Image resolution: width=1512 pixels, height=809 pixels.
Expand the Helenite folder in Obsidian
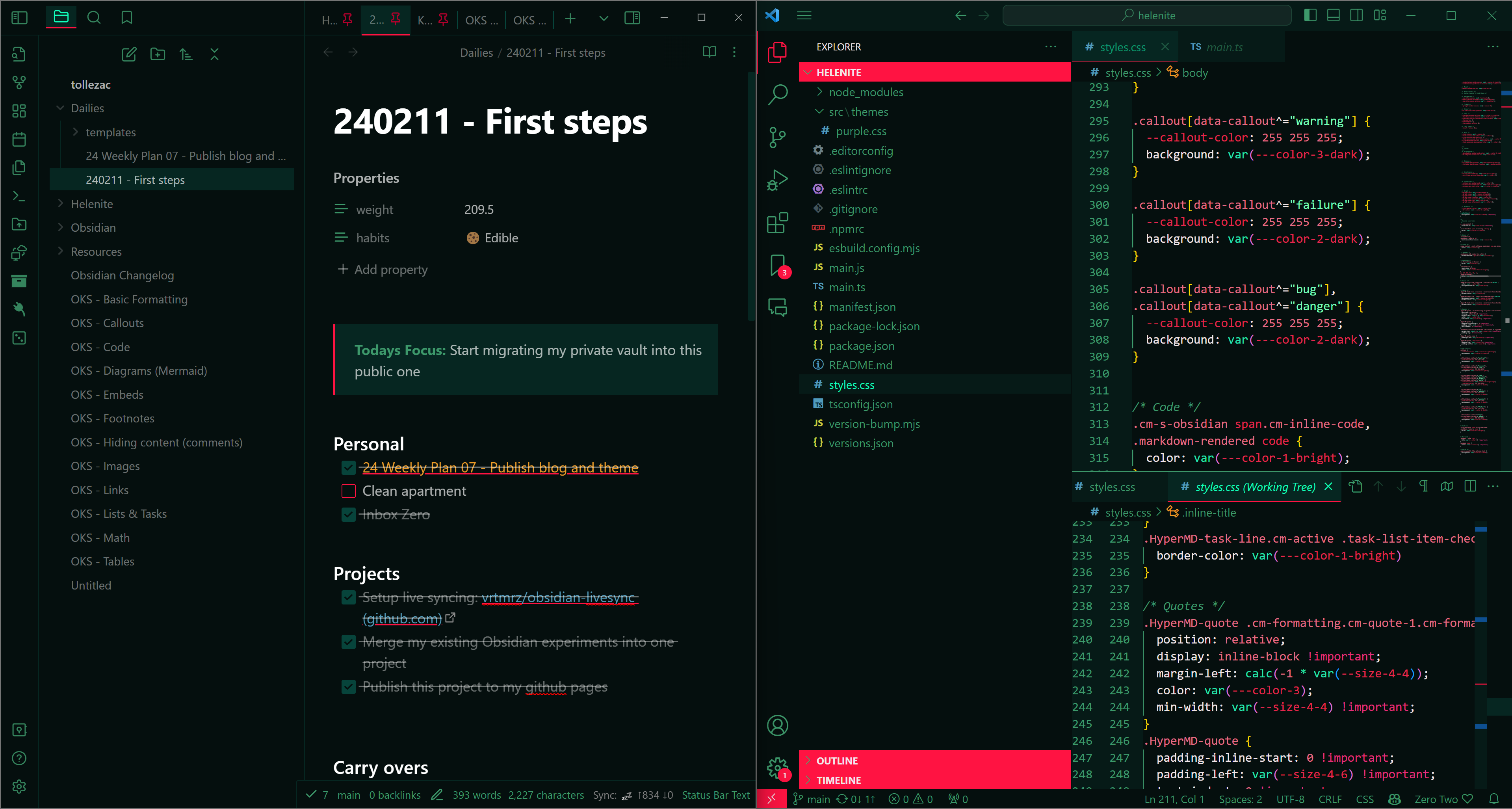[60, 204]
